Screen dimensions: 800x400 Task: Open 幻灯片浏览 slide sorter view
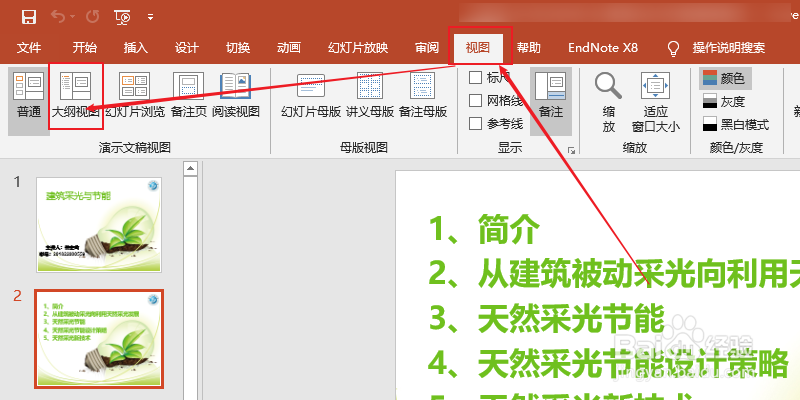(135, 97)
